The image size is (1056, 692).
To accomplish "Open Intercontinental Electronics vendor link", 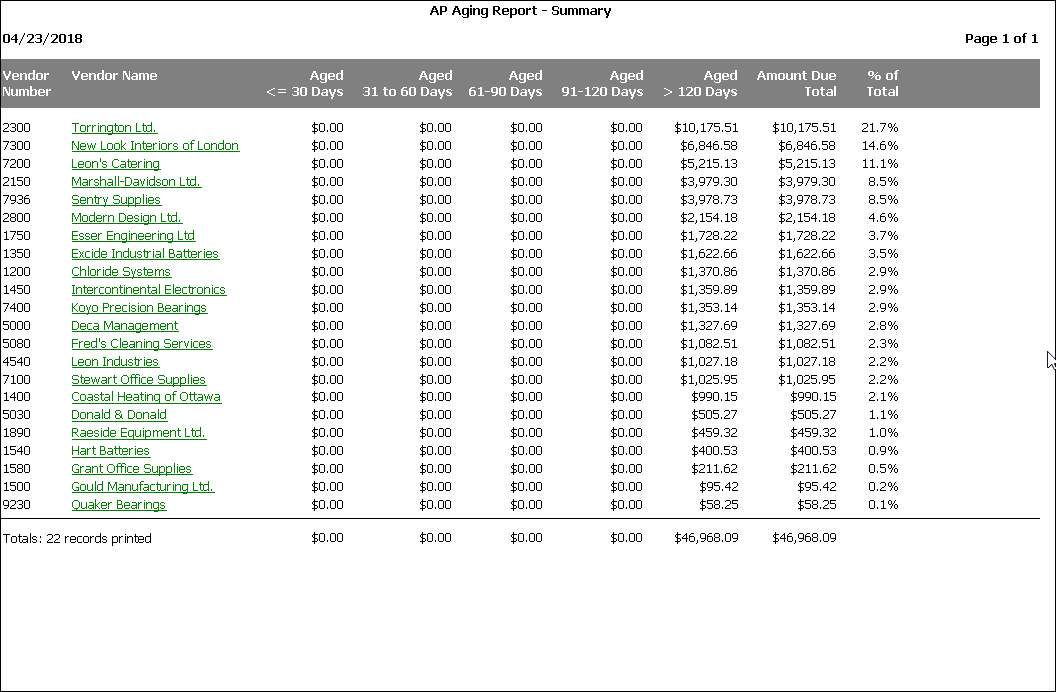I will (x=148, y=289).
